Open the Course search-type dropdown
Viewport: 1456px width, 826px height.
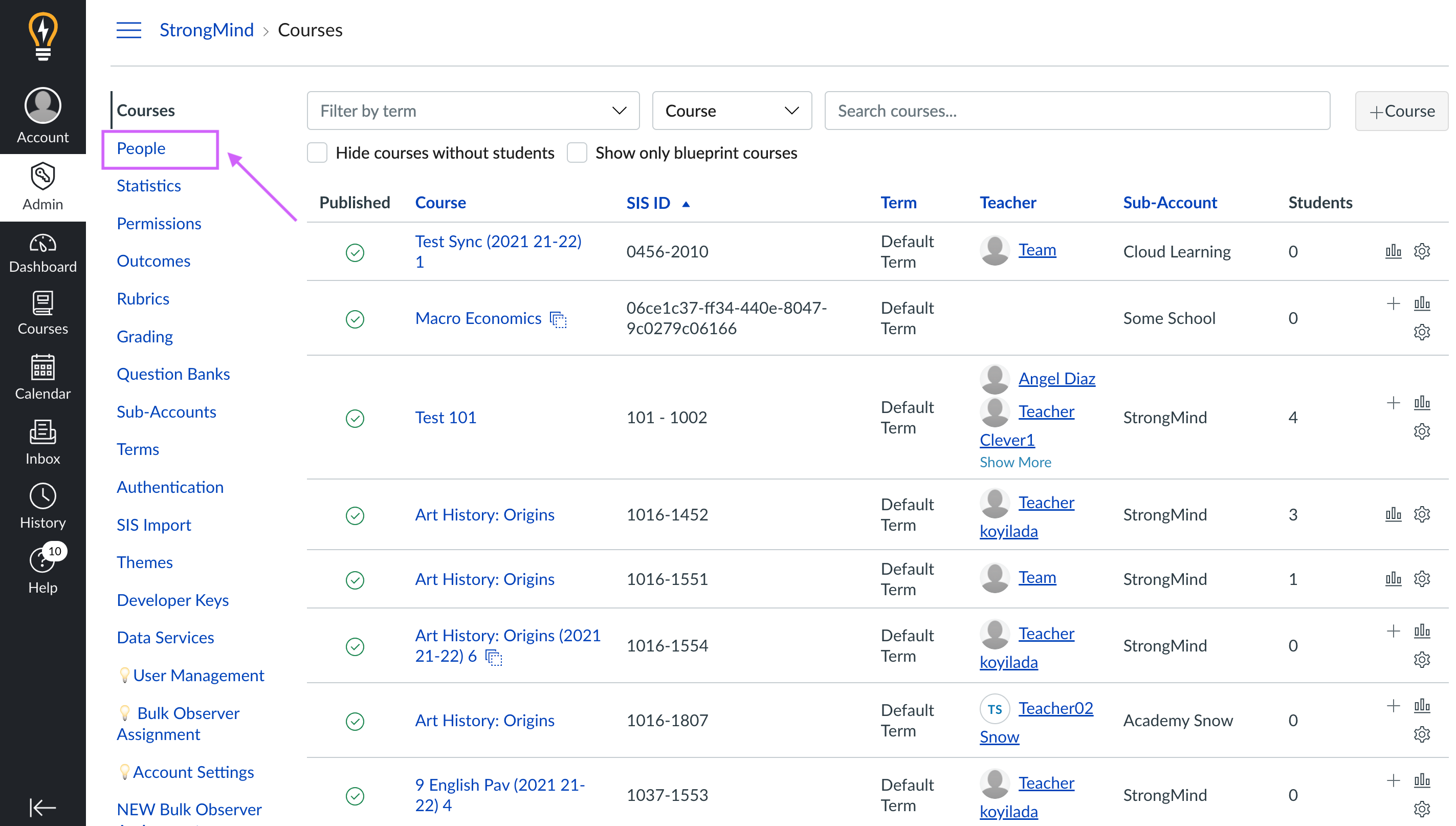point(732,111)
